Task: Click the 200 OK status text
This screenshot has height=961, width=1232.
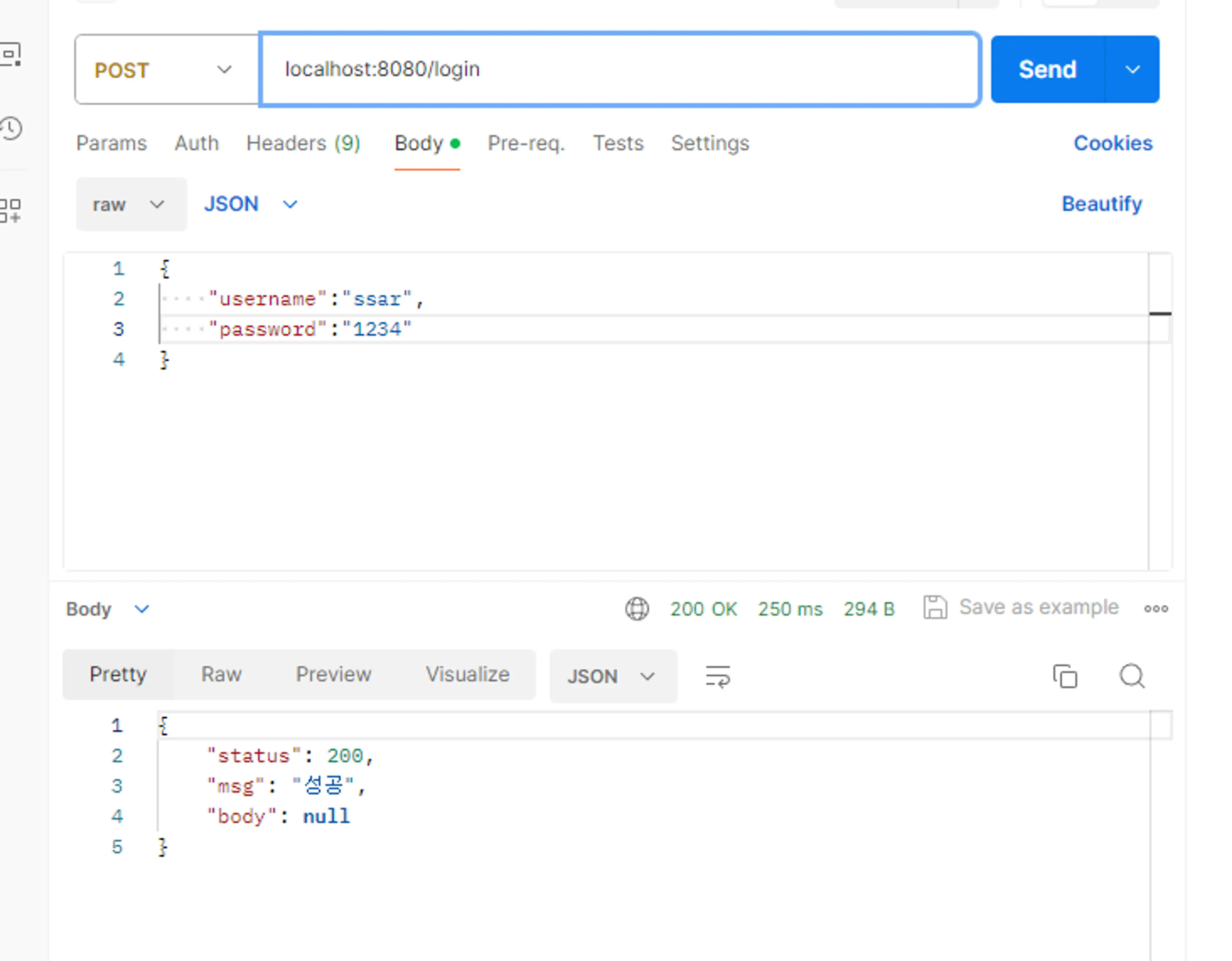Action: [704, 610]
